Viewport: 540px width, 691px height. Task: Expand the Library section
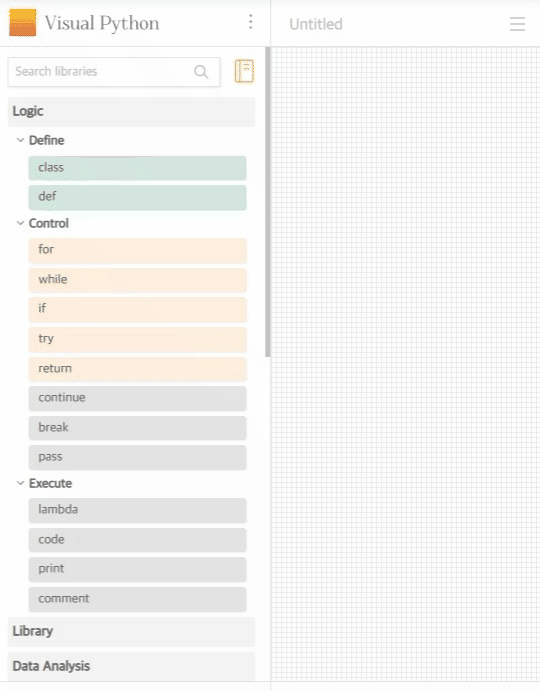[131, 632]
